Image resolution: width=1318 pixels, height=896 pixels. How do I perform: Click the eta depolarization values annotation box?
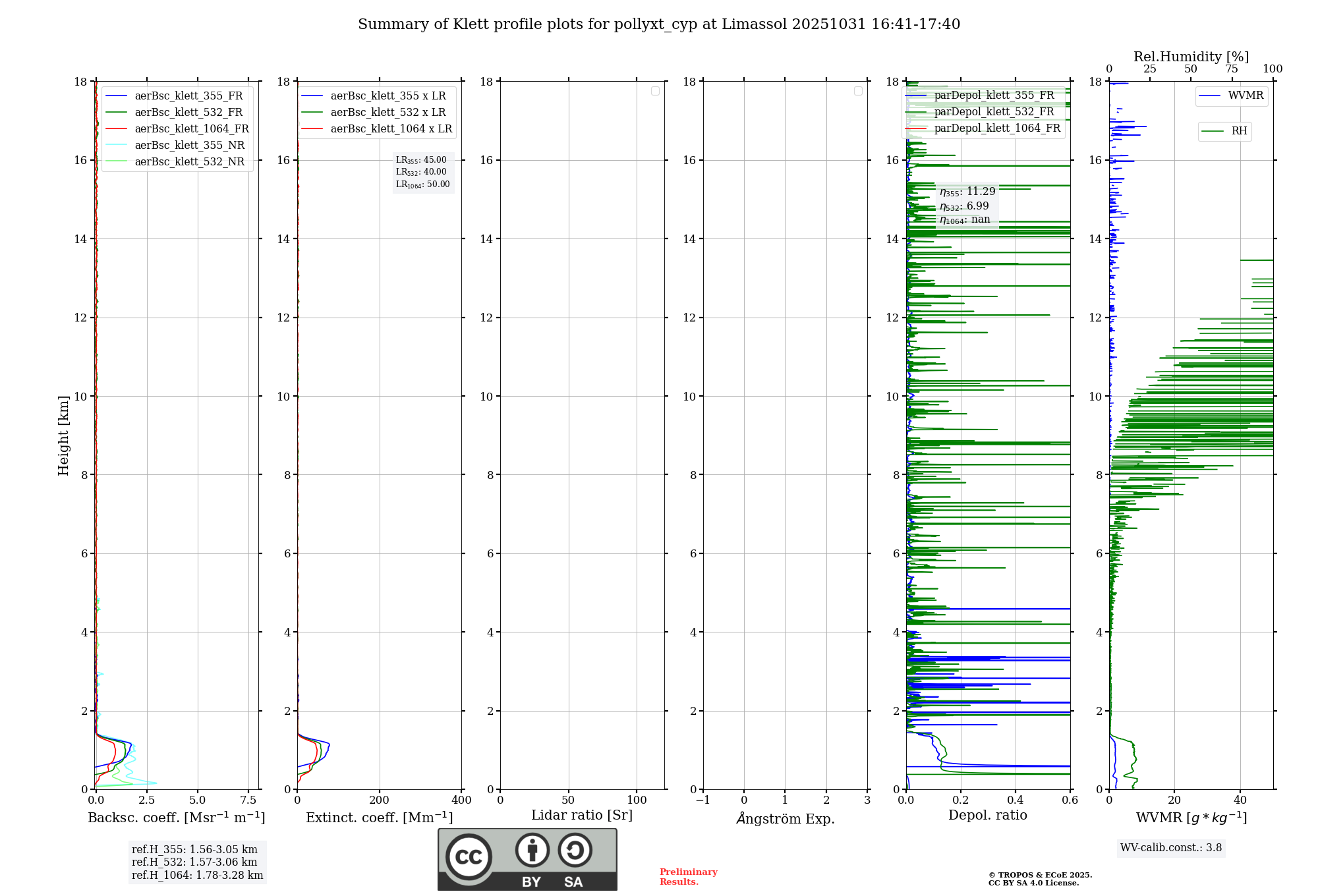pyautogui.click(x=967, y=206)
